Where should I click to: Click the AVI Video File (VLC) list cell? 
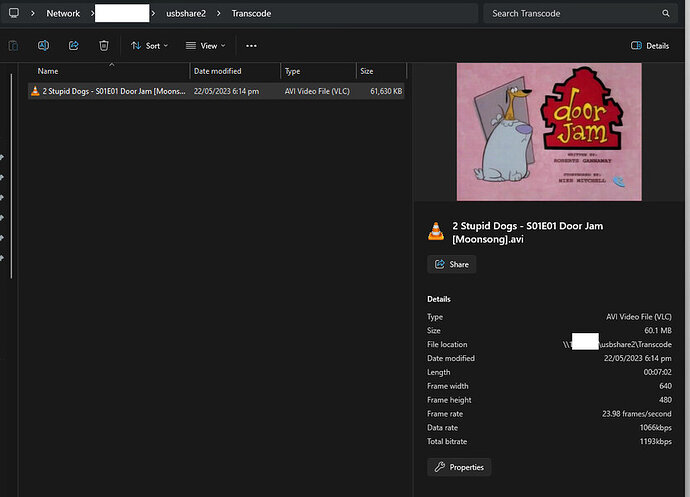[x=317, y=91]
